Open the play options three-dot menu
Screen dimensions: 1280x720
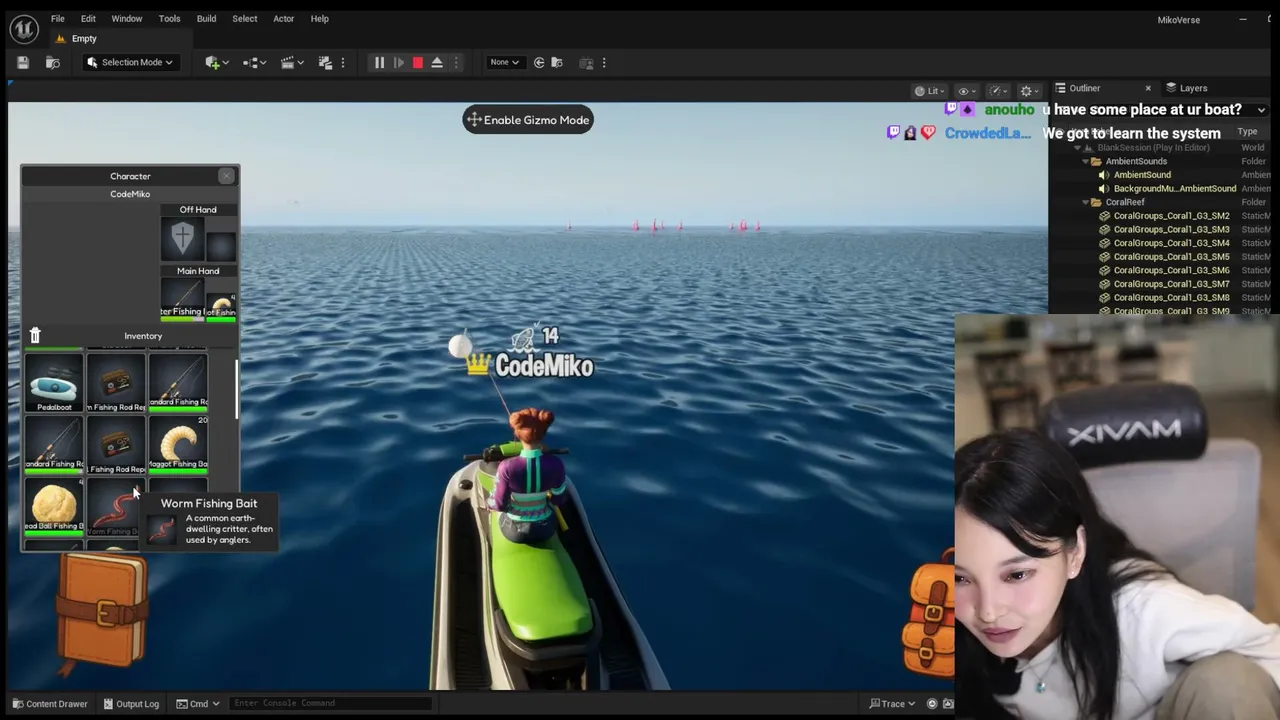click(x=456, y=63)
